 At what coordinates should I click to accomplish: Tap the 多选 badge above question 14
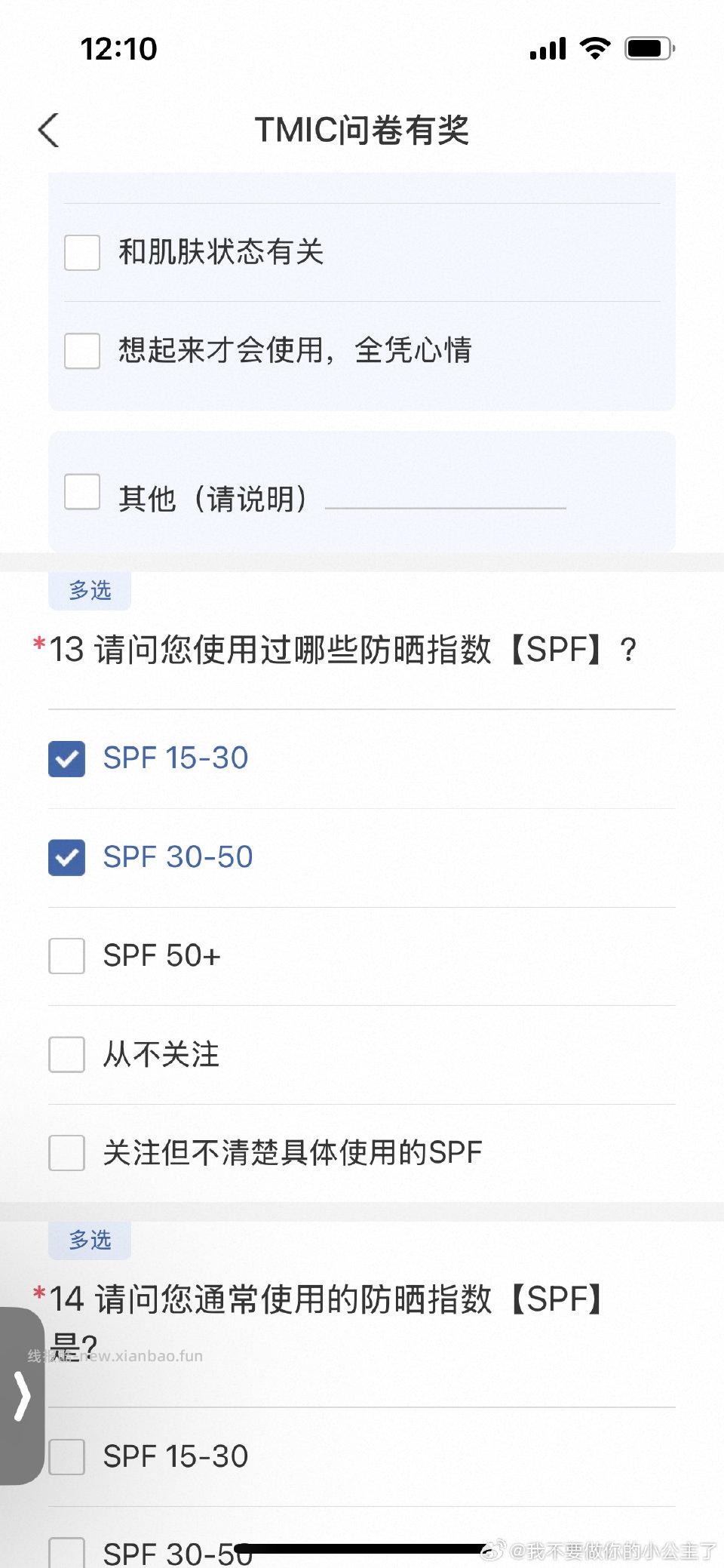[x=89, y=1239]
